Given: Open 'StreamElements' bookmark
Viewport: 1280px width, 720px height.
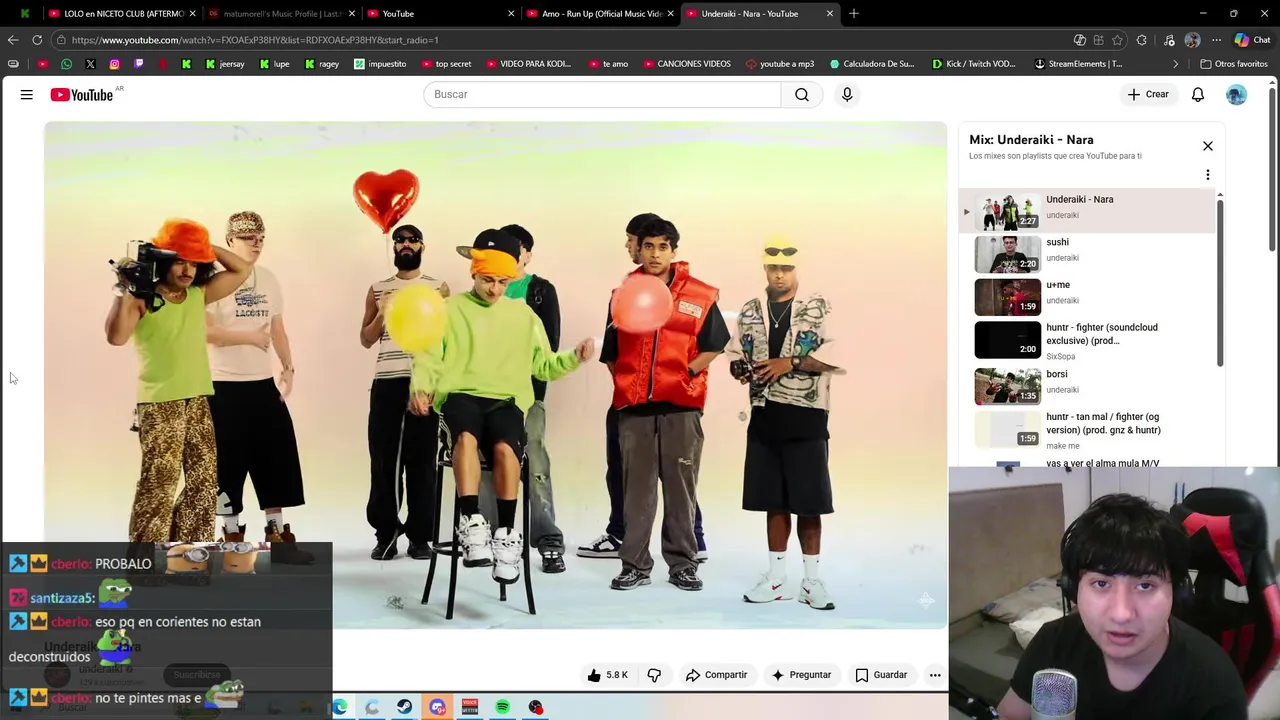Looking at the screenshot, I should 1078,64.
